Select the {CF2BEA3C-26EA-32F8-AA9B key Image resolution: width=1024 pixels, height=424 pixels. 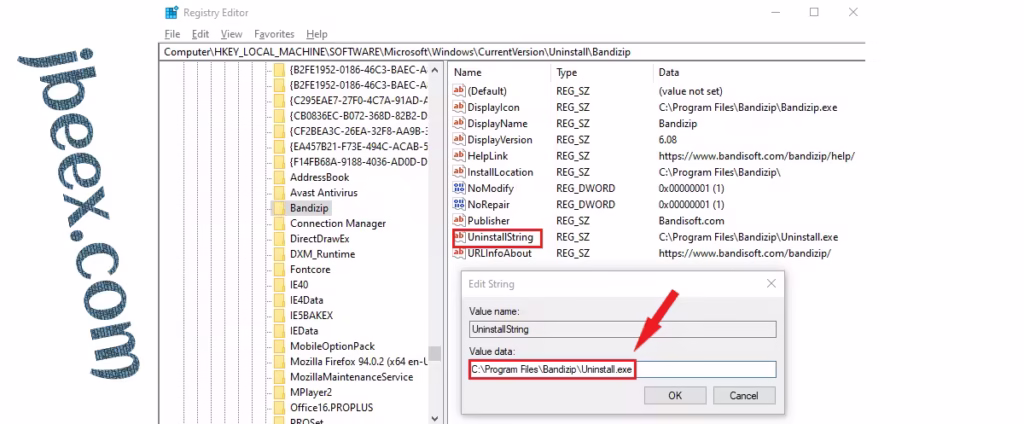(359, 131)
